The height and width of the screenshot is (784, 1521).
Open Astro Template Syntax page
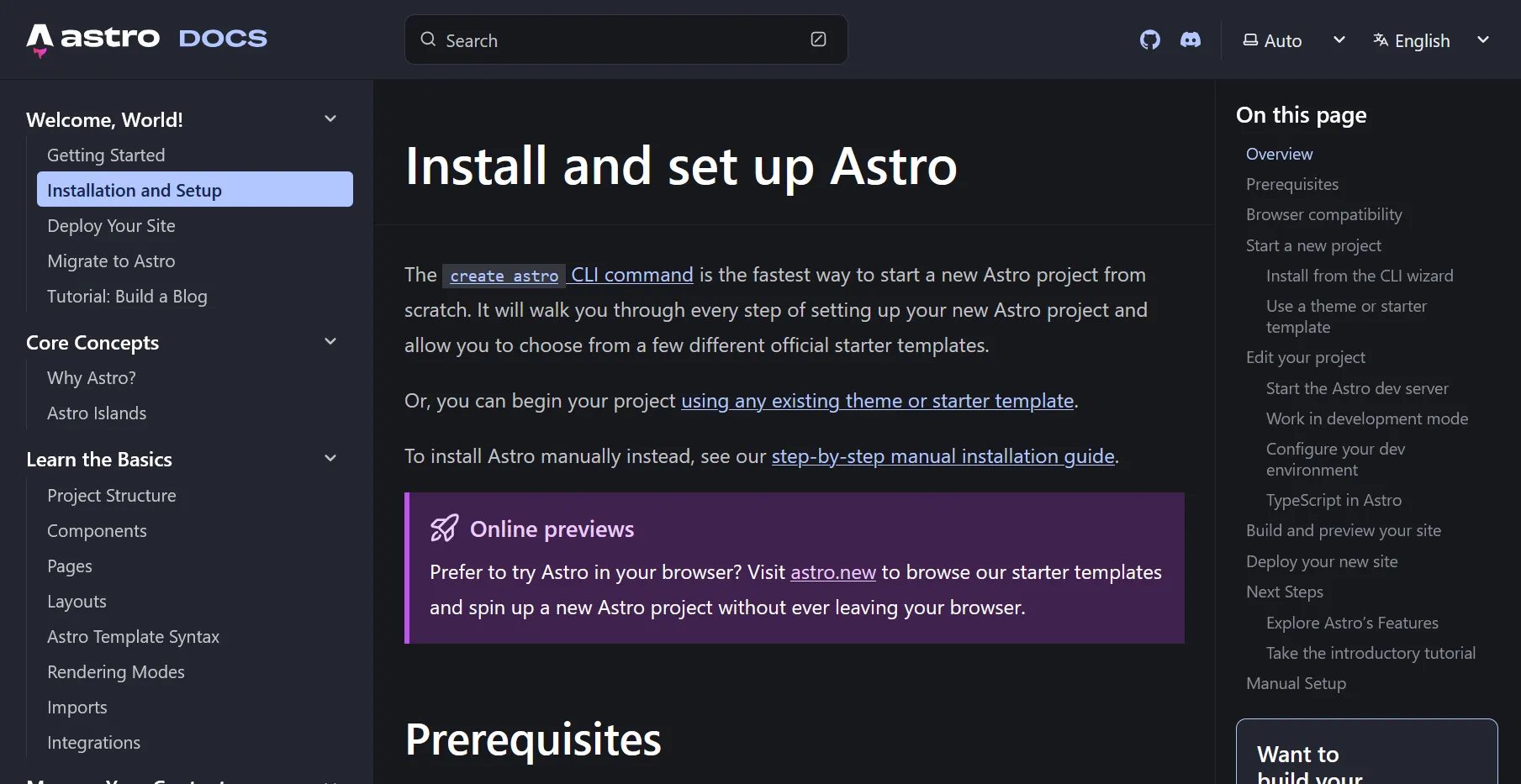133,636
